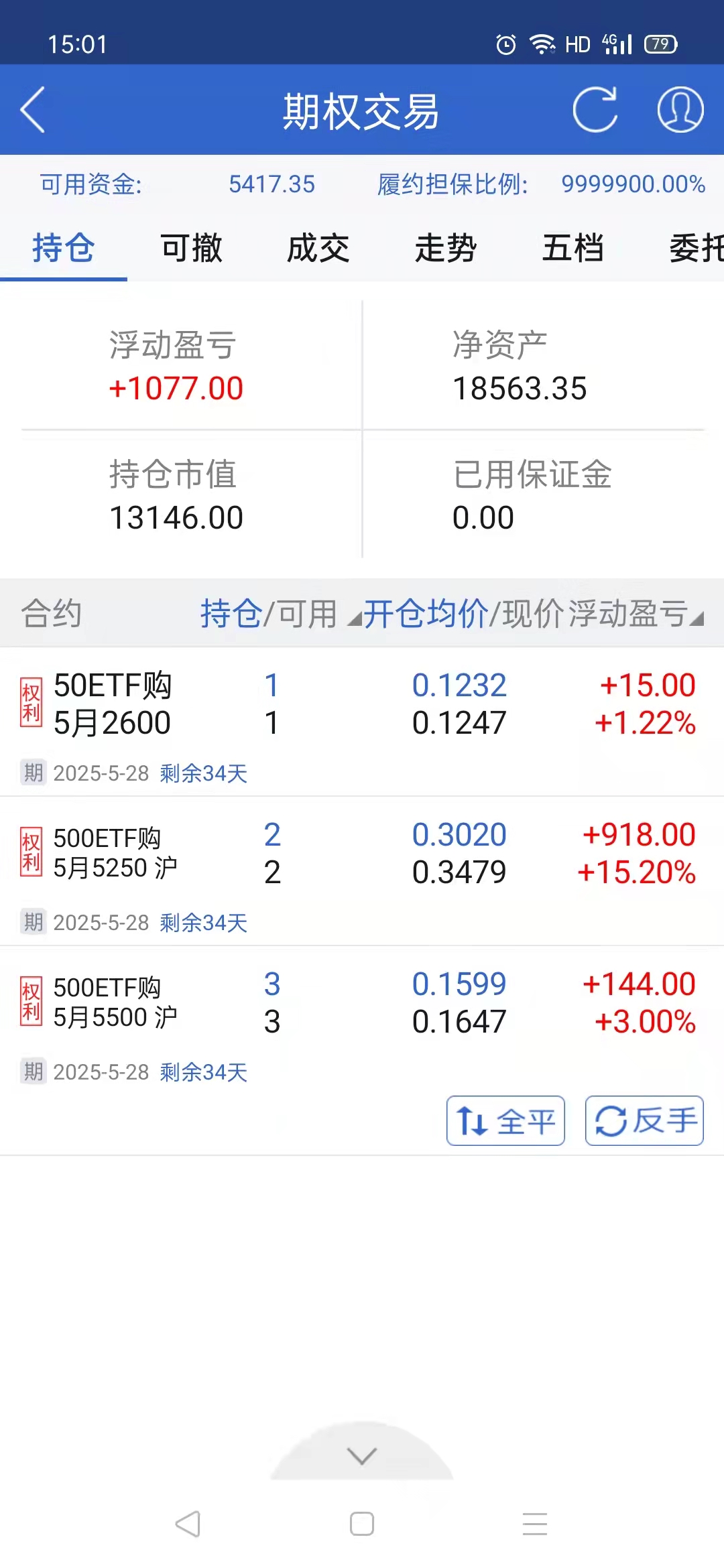
Task: Tap the 期 expiry badge for 500ETF购 5月5500
Action: [33, 1071]
